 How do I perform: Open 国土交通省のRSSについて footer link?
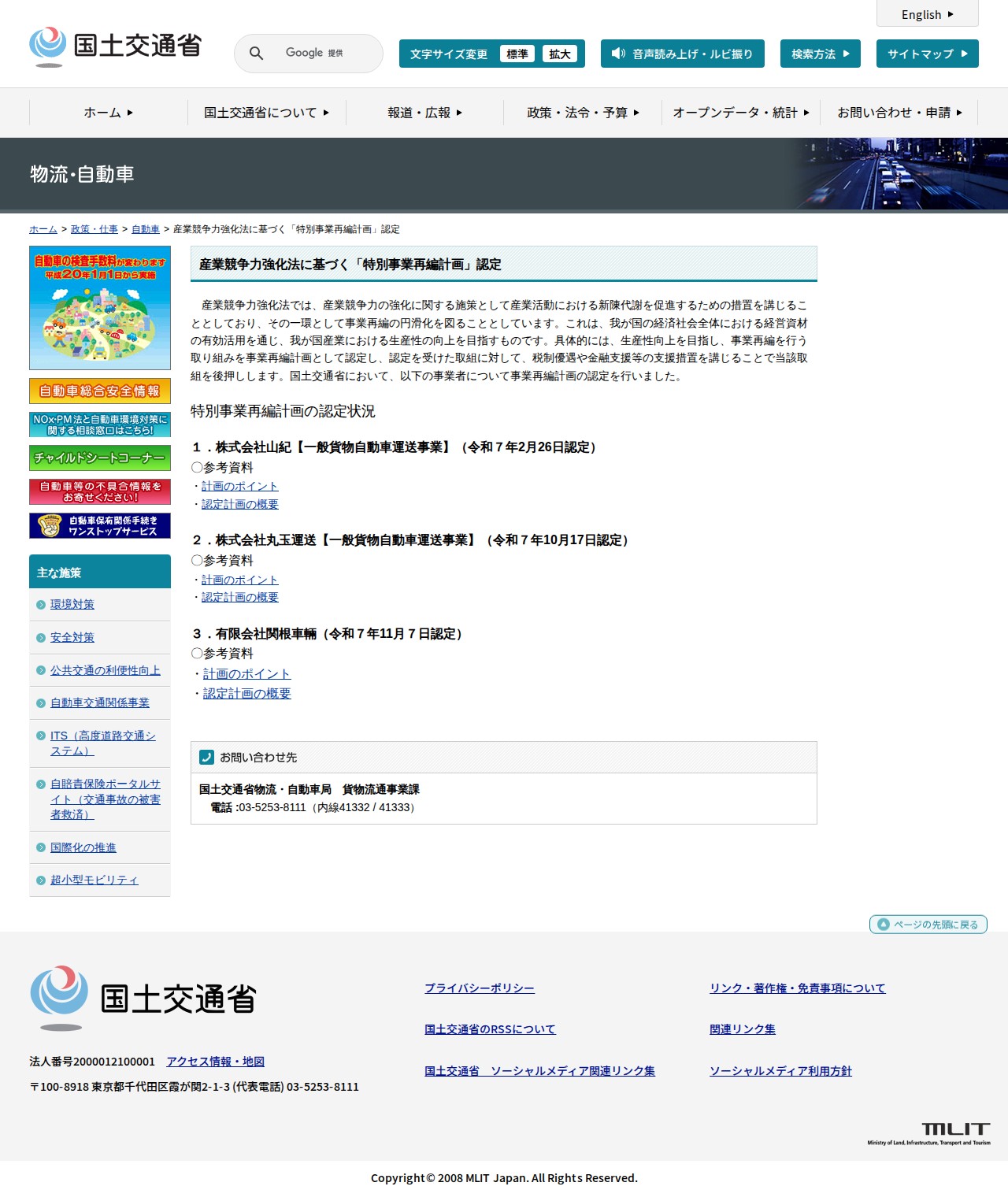(490, 1029)
